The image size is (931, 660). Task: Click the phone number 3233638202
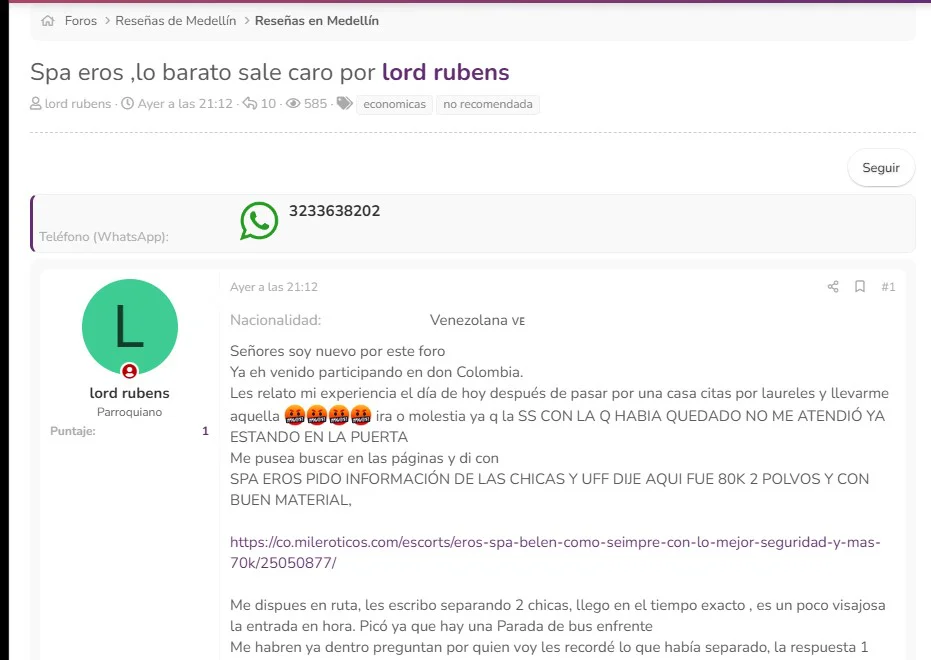334,211
